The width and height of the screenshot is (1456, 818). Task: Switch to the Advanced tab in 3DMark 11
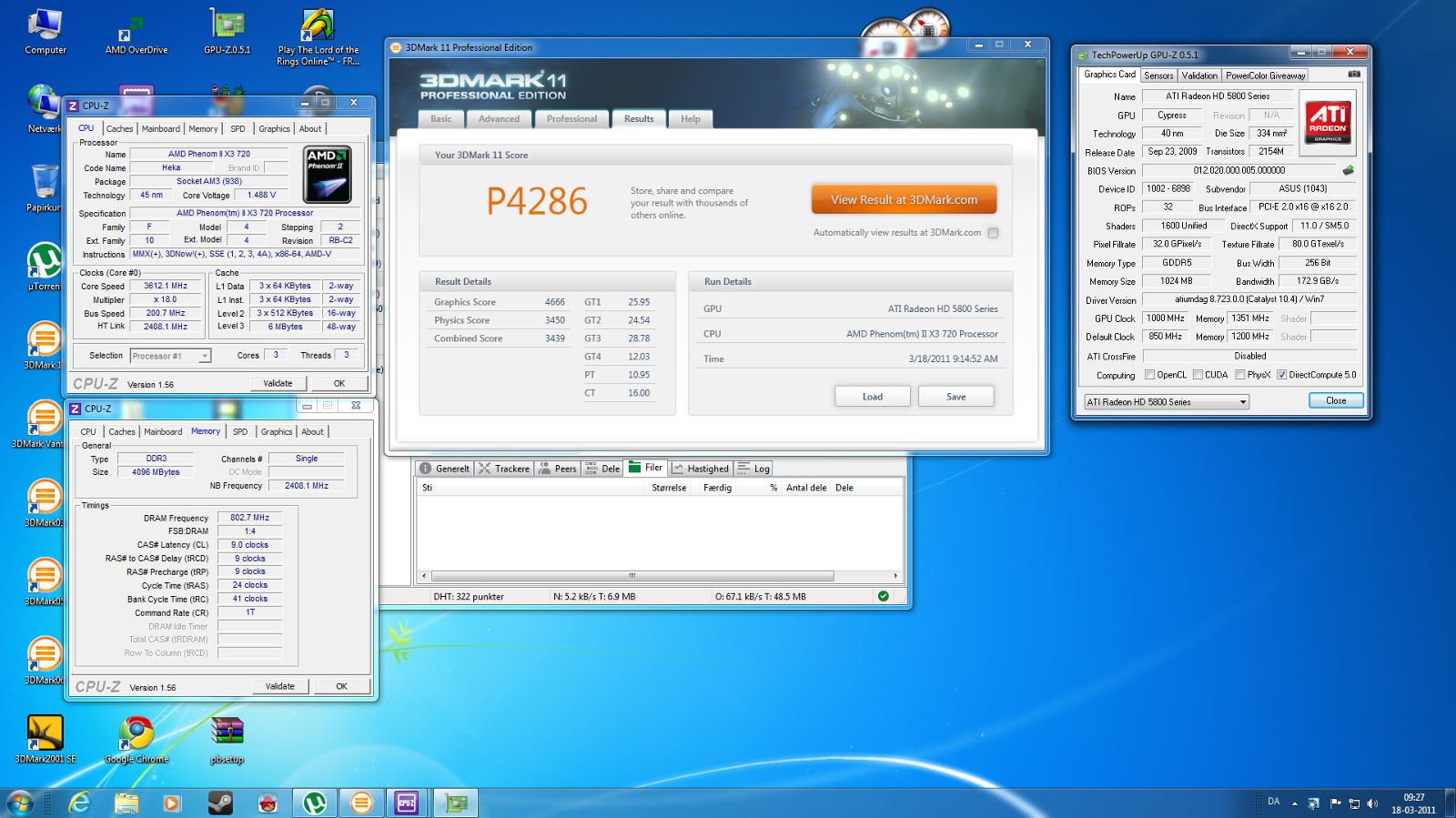499,119
